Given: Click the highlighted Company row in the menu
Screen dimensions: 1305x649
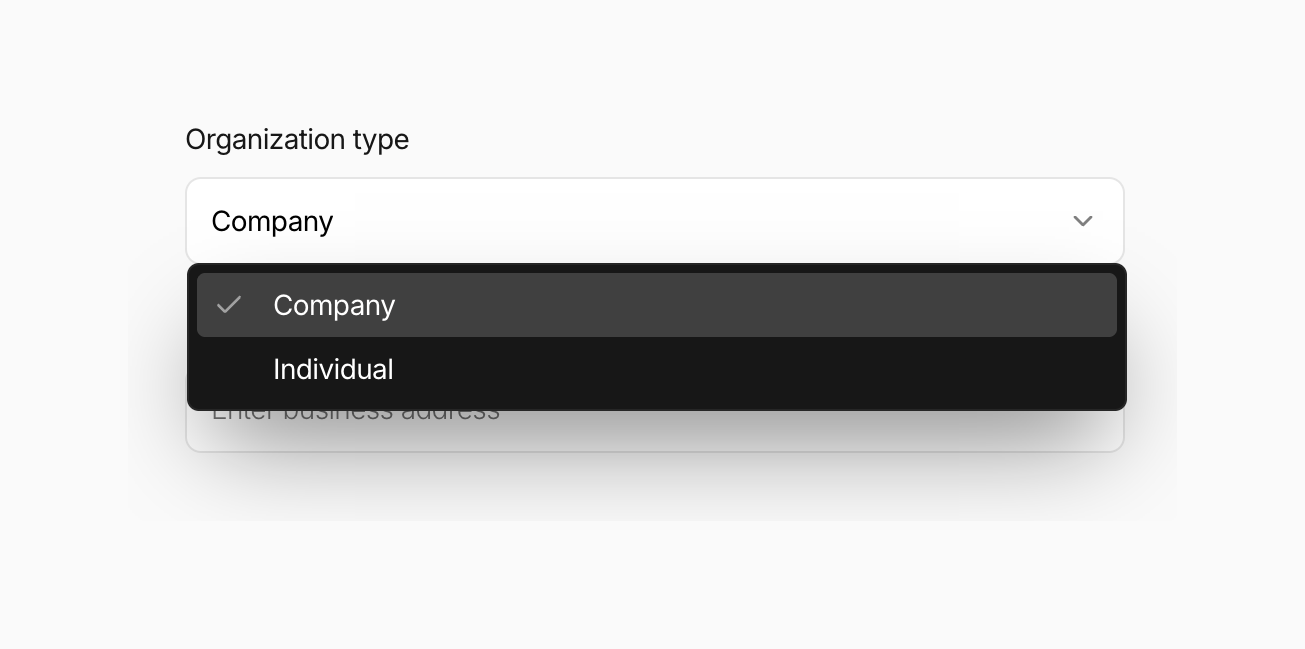Looking at the screenshot, I should click(656, 305).
